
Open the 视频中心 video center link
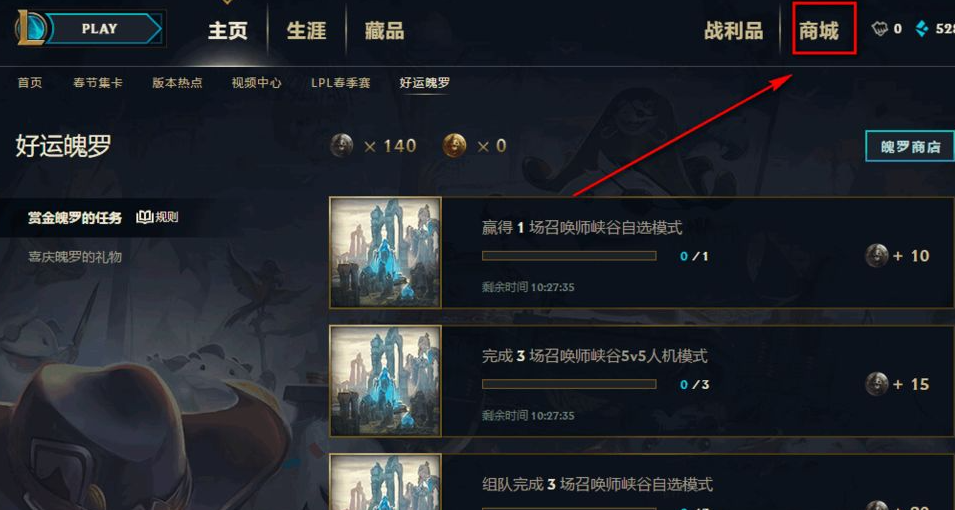256,83
